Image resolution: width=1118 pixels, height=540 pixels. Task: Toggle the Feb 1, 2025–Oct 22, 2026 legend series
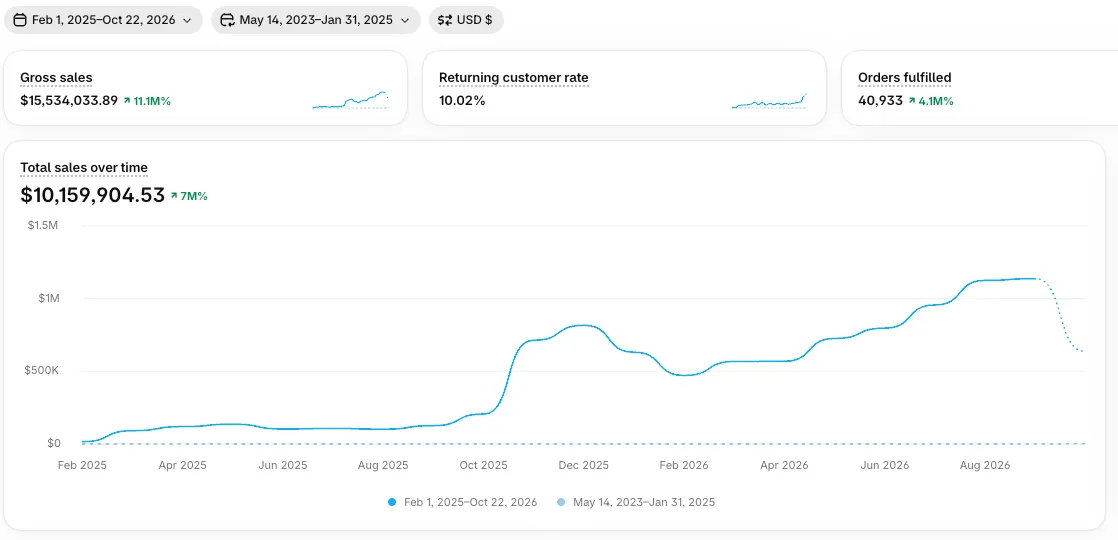tap(463, 502)
